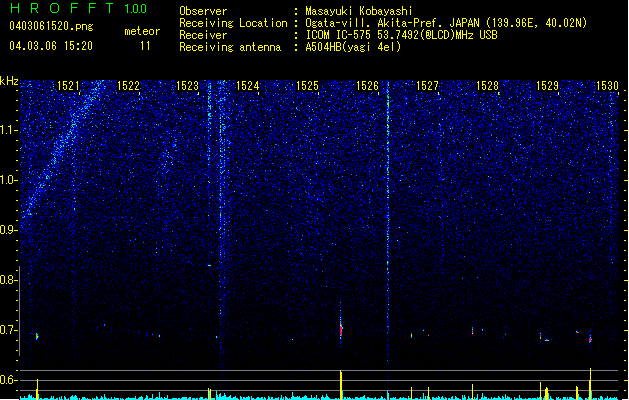
Task: Click the Receiving antenna label
Action: (230, 47)
